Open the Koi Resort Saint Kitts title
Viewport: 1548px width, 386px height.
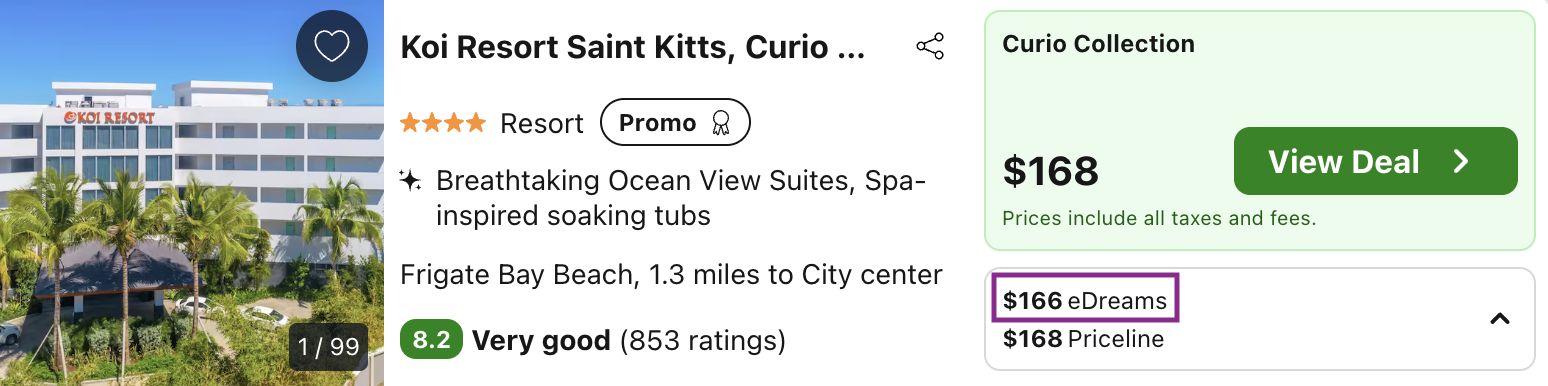tap(633, 47)
